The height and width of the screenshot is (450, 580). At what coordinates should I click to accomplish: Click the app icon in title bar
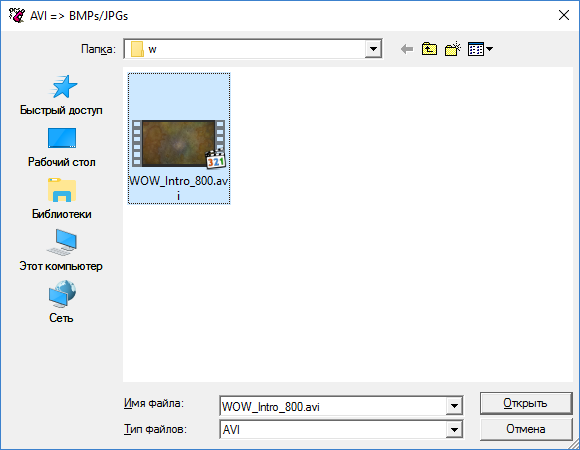[16, 15]
